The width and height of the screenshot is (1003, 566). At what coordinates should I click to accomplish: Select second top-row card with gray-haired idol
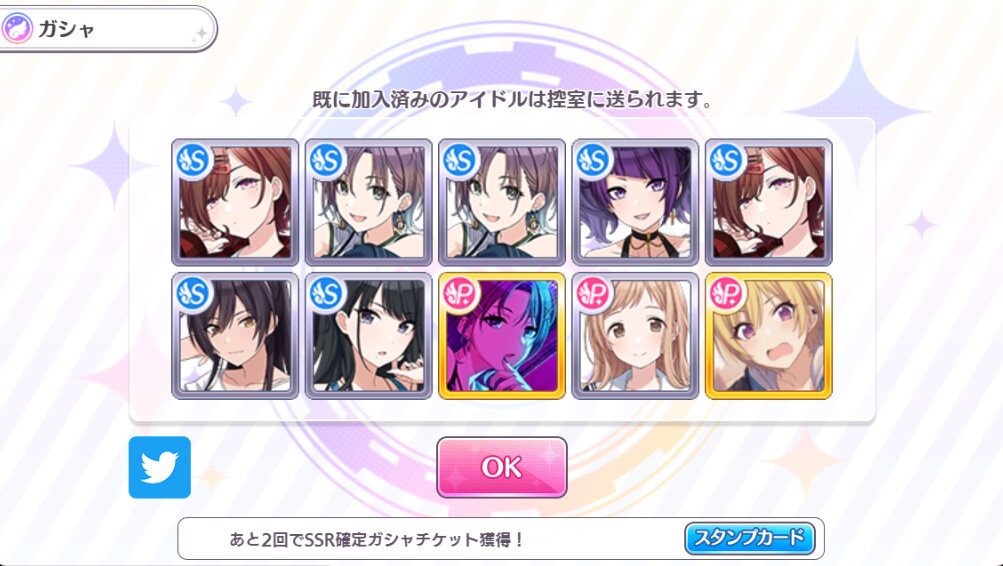click(x=368, y=202)
